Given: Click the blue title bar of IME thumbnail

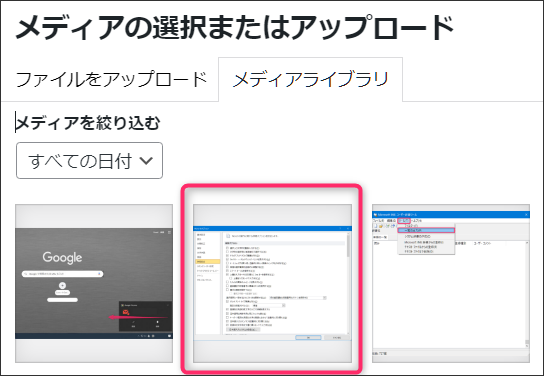Looking at the screenshot, I should point(451,215).
